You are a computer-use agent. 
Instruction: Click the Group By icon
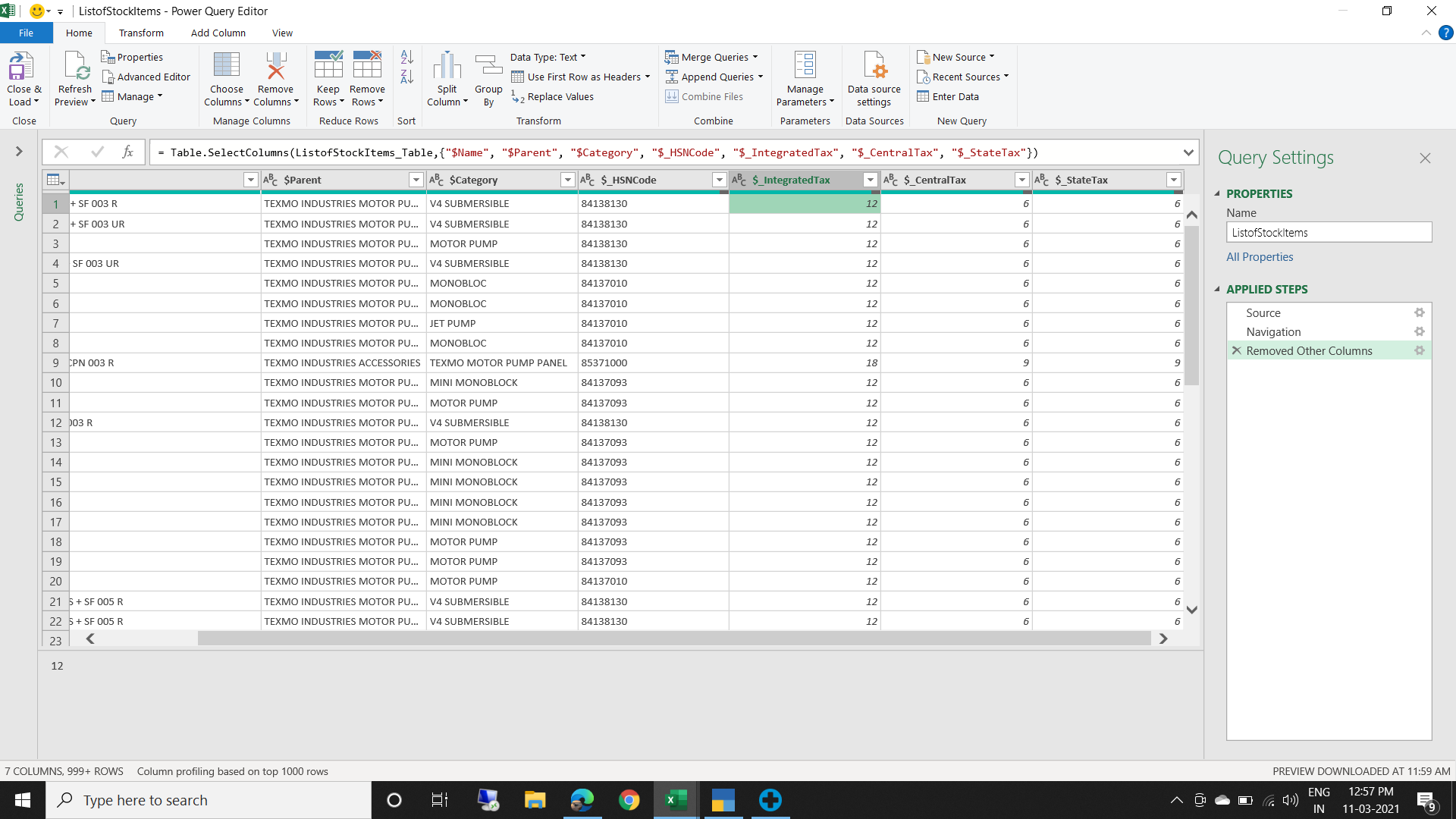tap(488, 67)
